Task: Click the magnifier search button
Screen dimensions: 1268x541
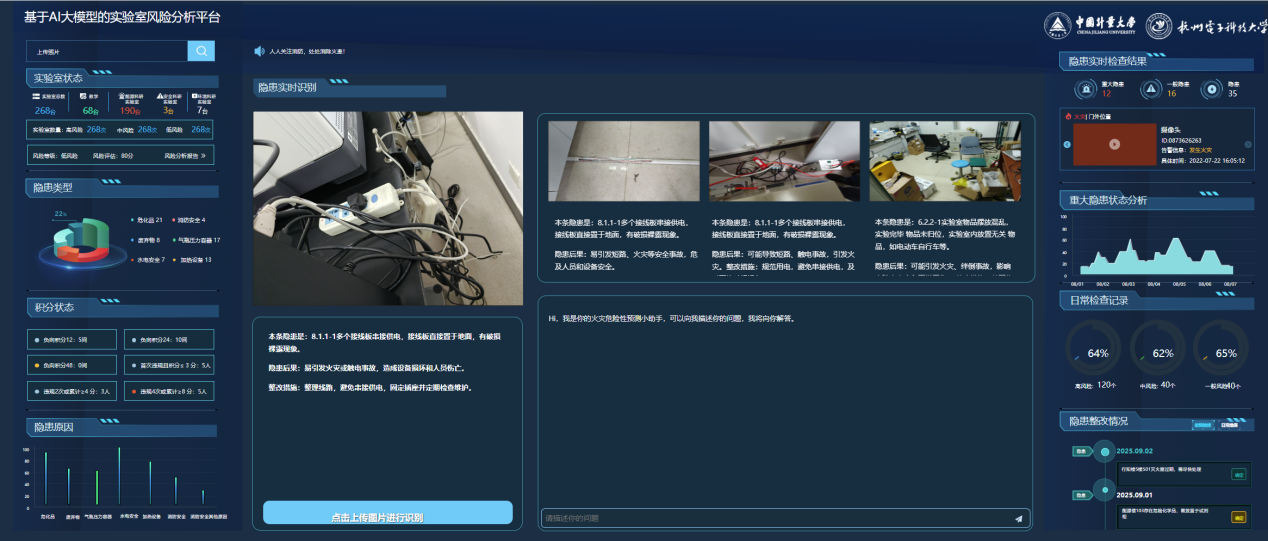Action: click(201, 51)
